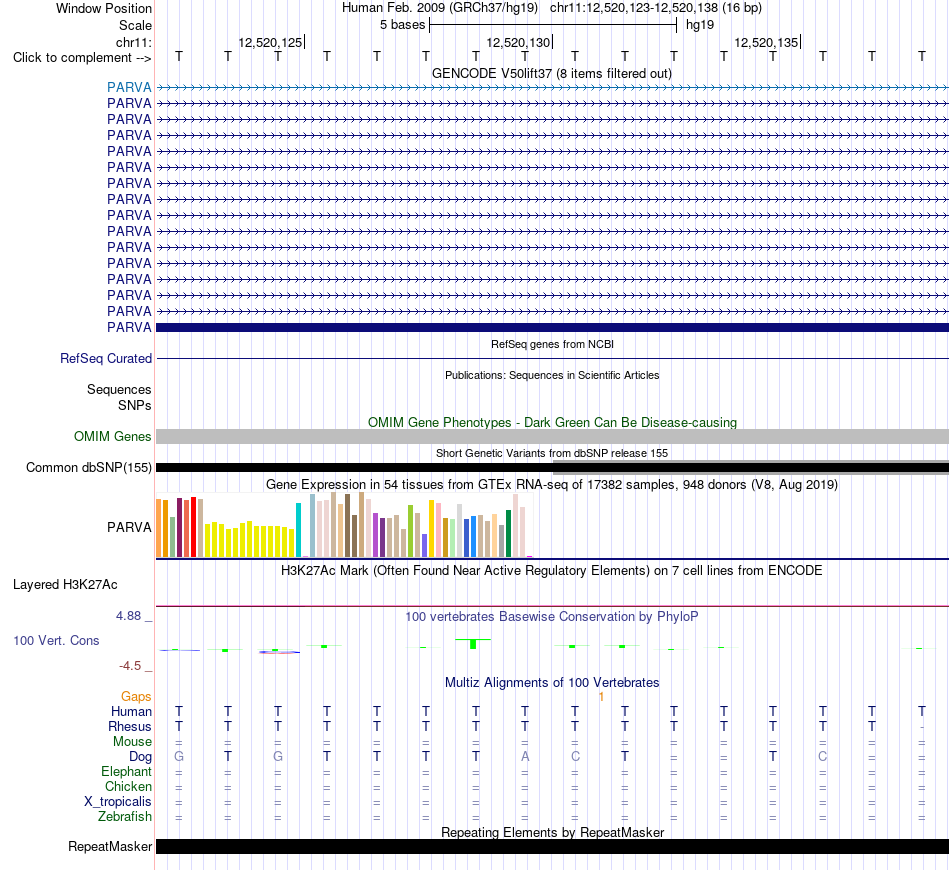
Task: Click the 'Chicken' alignment row label
Action: click(x=128, y=786)
